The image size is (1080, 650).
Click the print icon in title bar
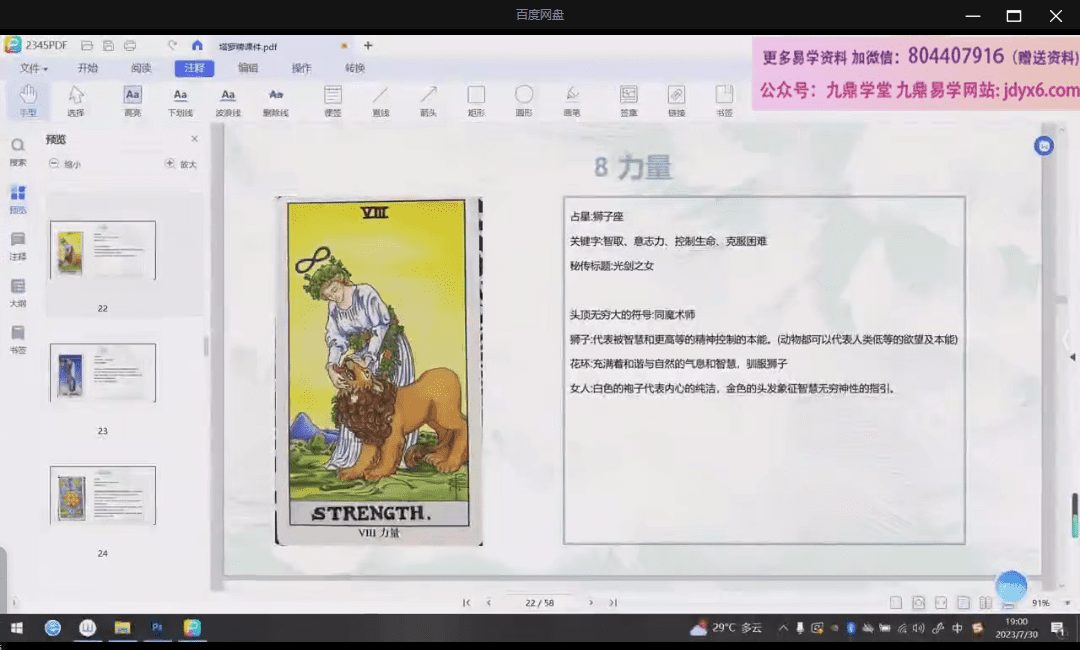pos(129,45)
